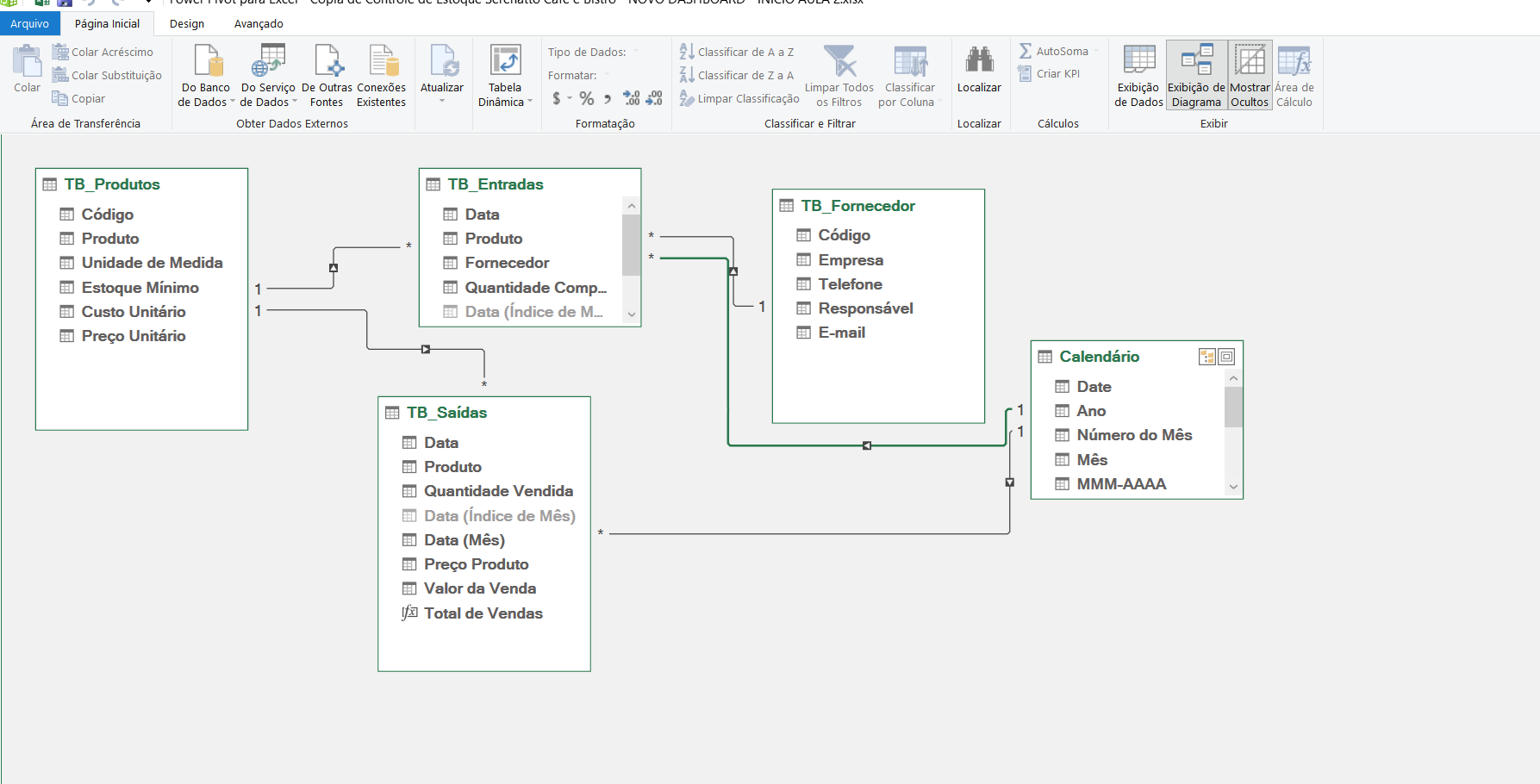Select Unidade de Medida field
The width and height of the screenshot is (1540, 784).
click(152, 263)
